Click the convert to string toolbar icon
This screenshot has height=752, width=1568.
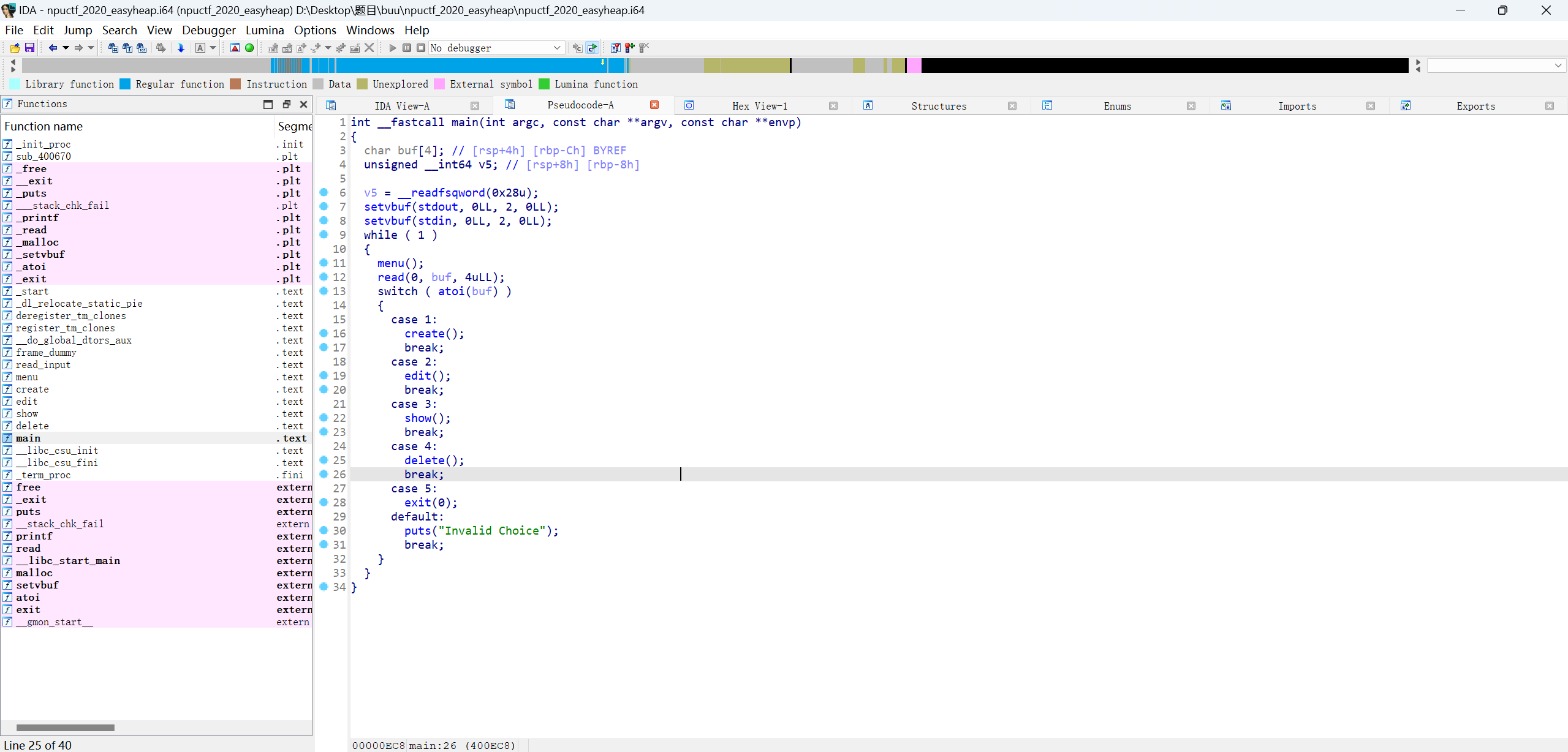[x=301, y=48]
